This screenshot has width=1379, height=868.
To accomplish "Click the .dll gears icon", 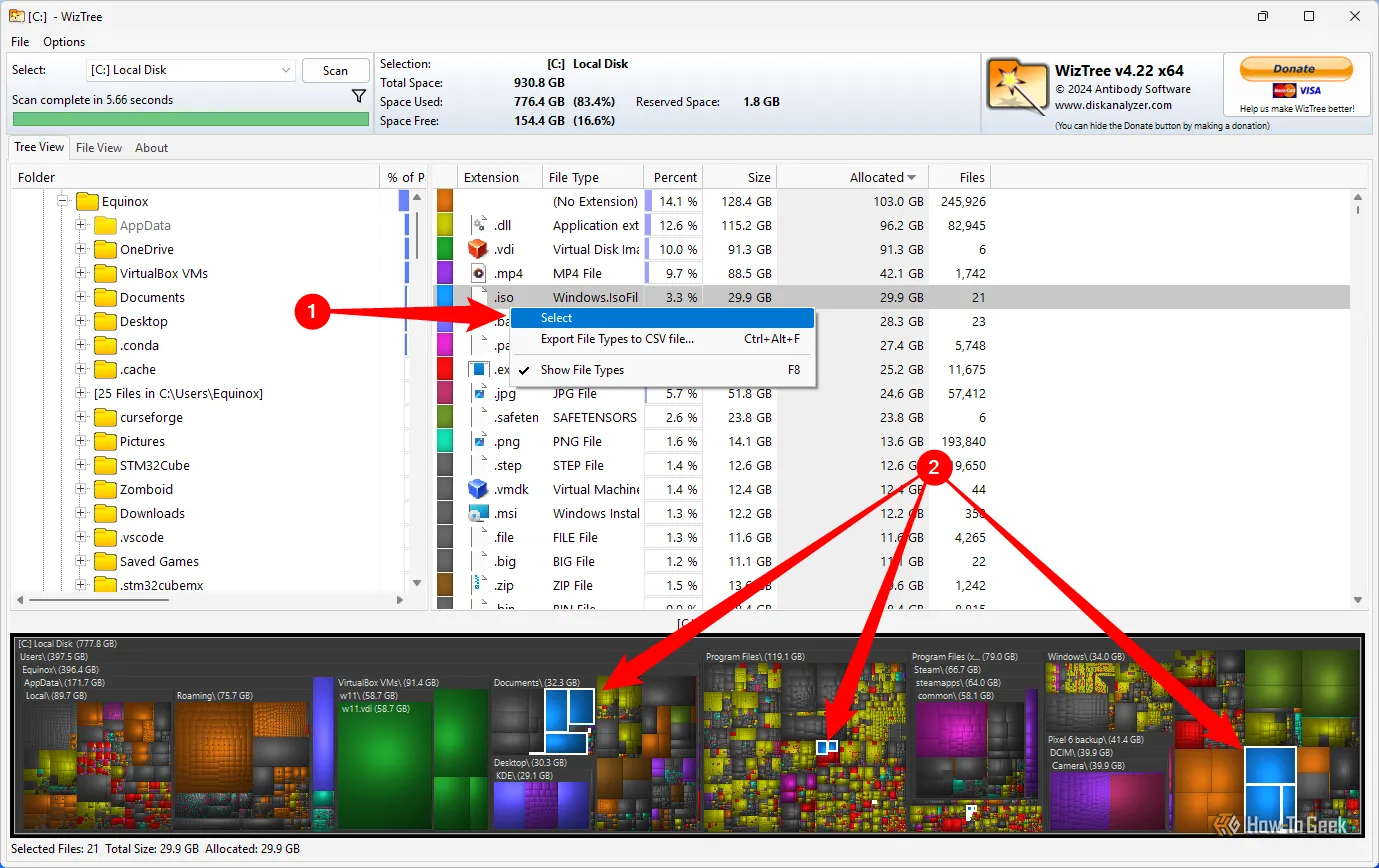I will click(478, 225).
